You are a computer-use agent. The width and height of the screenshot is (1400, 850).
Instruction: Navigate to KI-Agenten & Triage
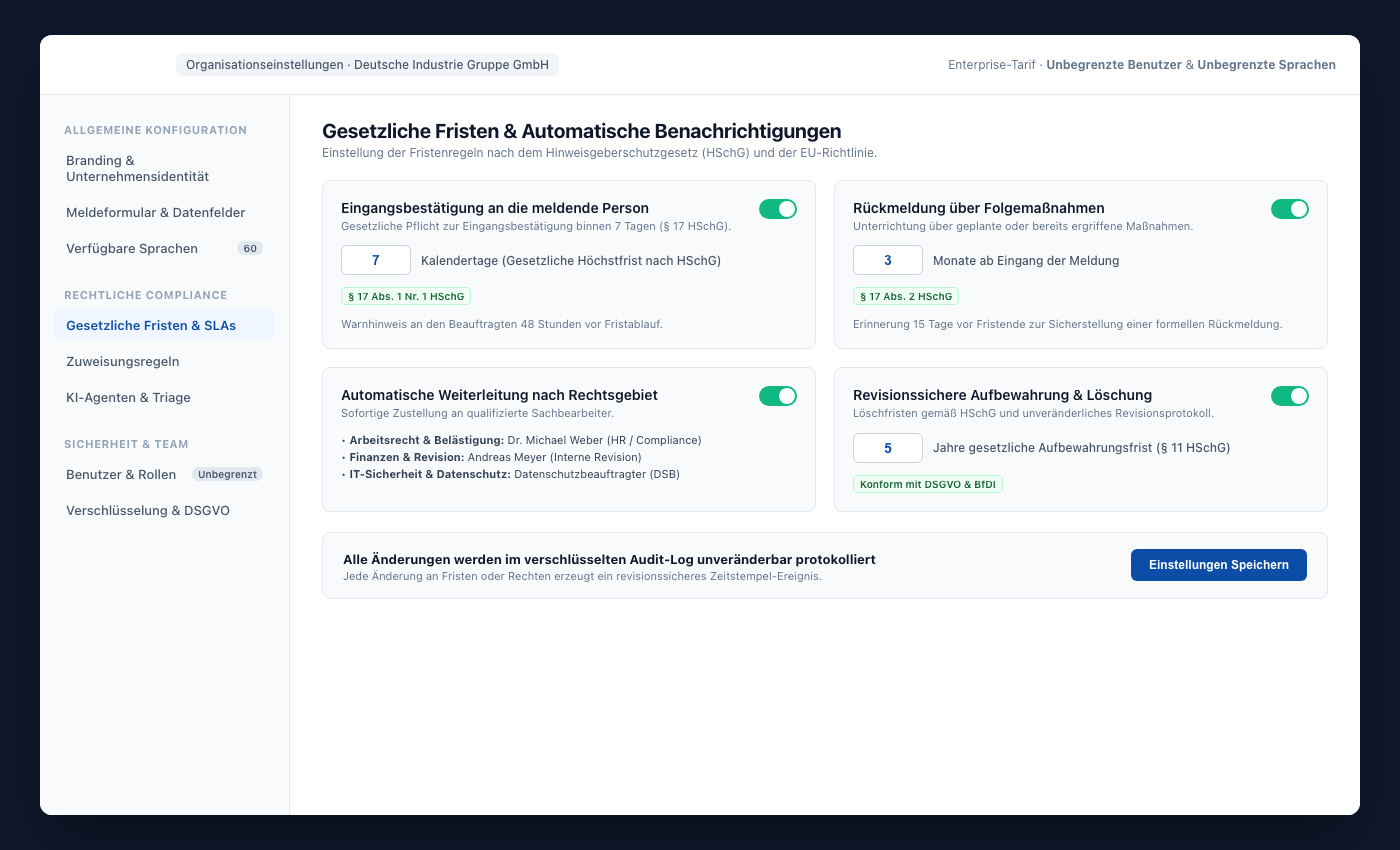164,398
